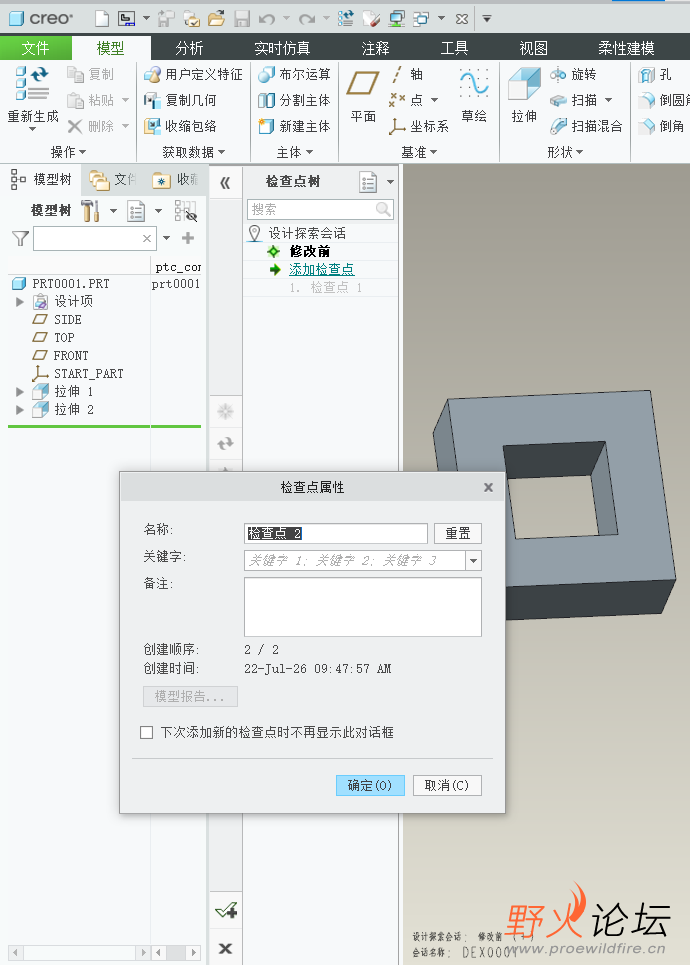Switch to the 视图 ribbon tab

(x=533, y=48)
